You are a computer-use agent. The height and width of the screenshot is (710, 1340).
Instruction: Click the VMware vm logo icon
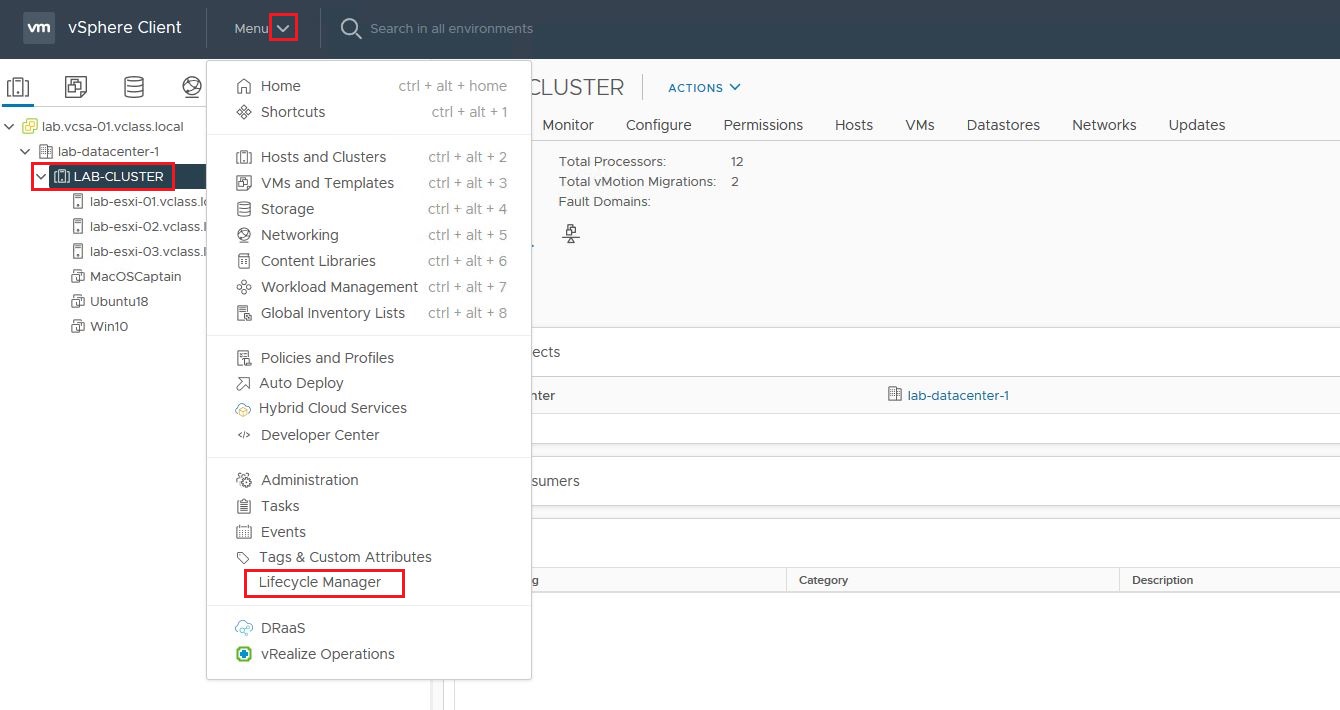tap(39, 28)
